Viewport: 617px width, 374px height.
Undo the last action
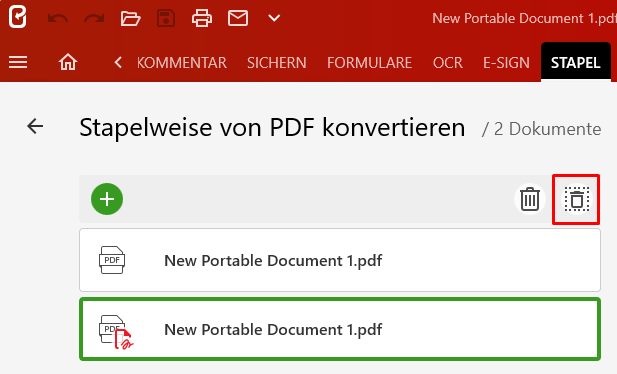(58, 18)
